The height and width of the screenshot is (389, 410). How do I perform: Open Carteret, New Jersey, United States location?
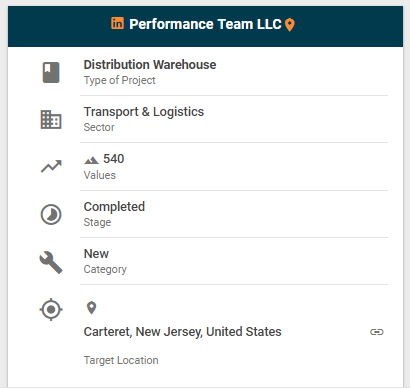click(183, 332)
